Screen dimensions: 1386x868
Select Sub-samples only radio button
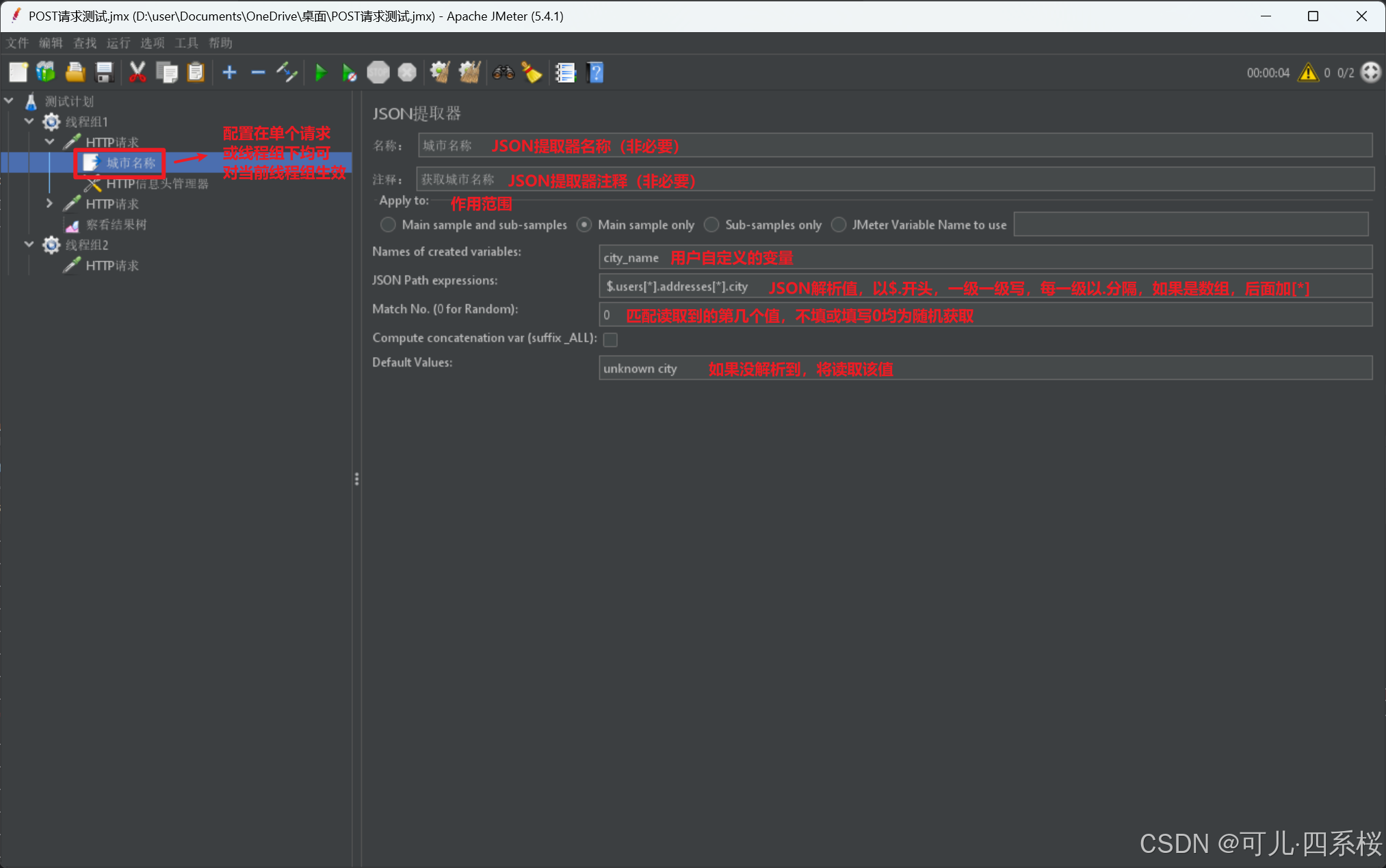711,224
